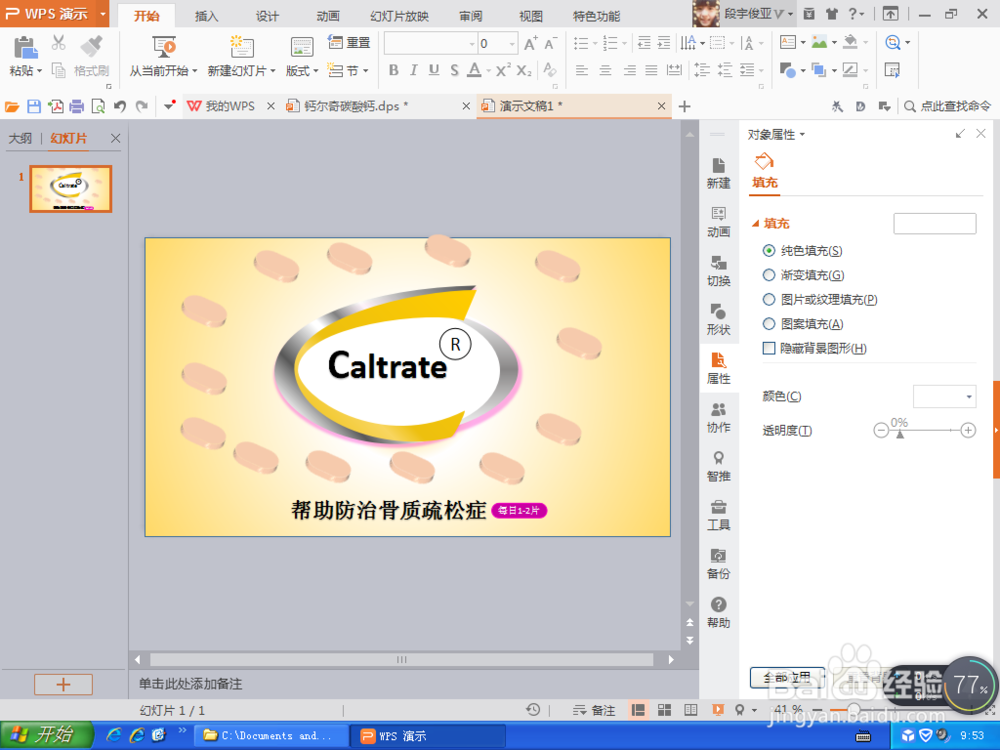Start slideshow from current slide icon

pyautogui.click(x=164, y=47)
